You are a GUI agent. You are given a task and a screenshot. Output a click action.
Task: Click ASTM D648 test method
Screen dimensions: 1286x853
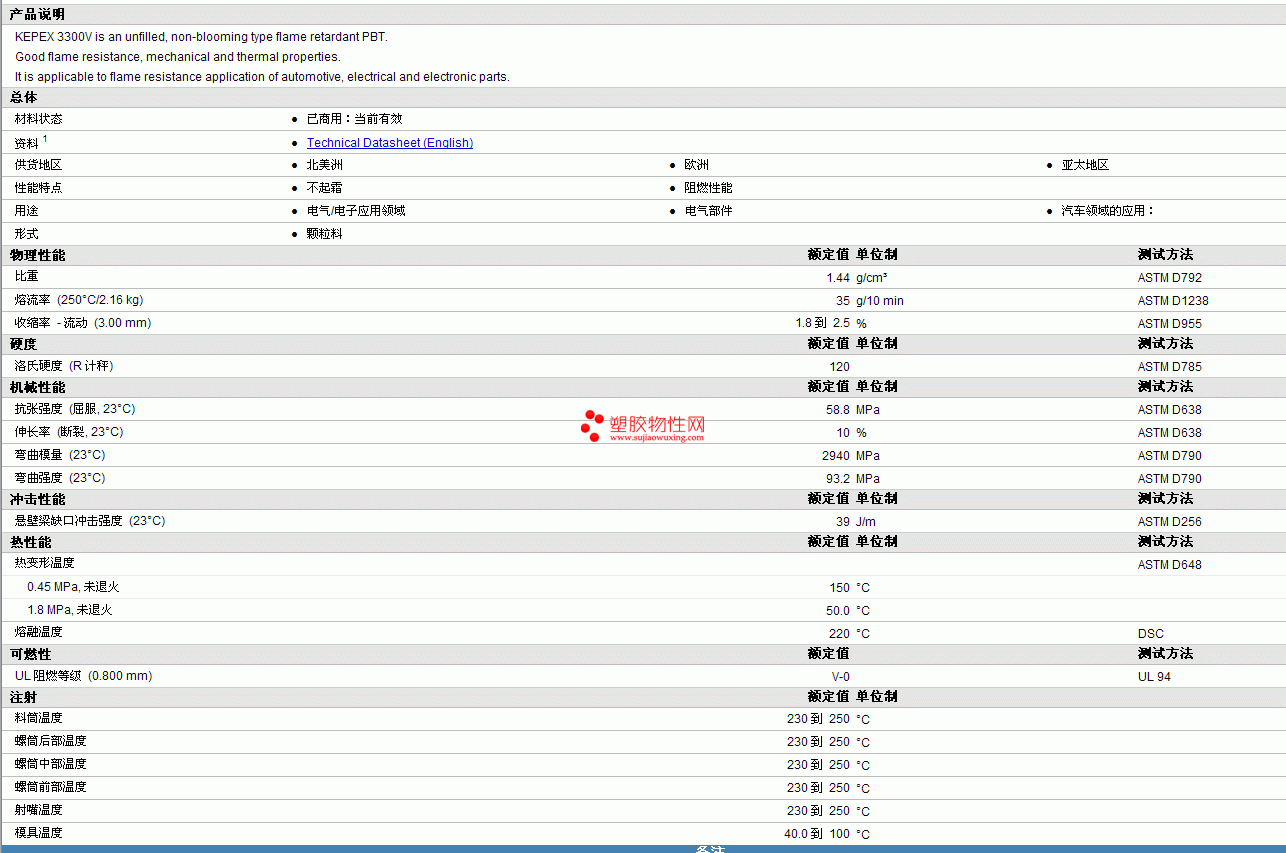coord(1170,565)
